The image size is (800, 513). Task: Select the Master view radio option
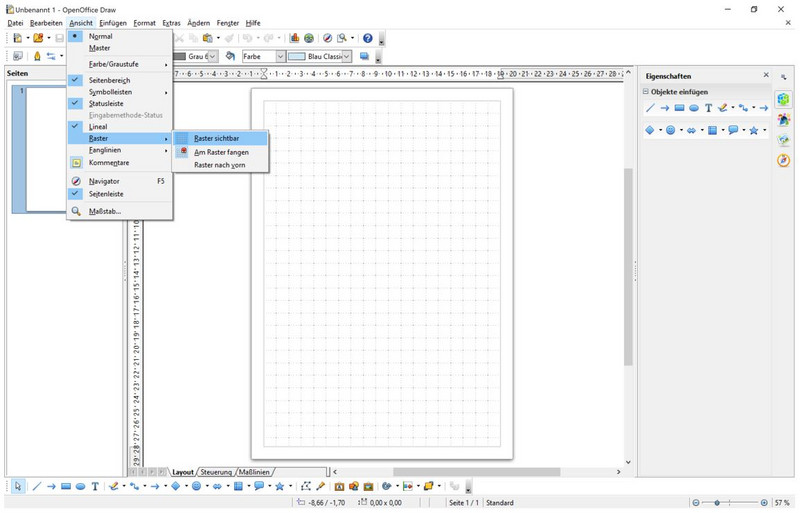pos(99,48)
